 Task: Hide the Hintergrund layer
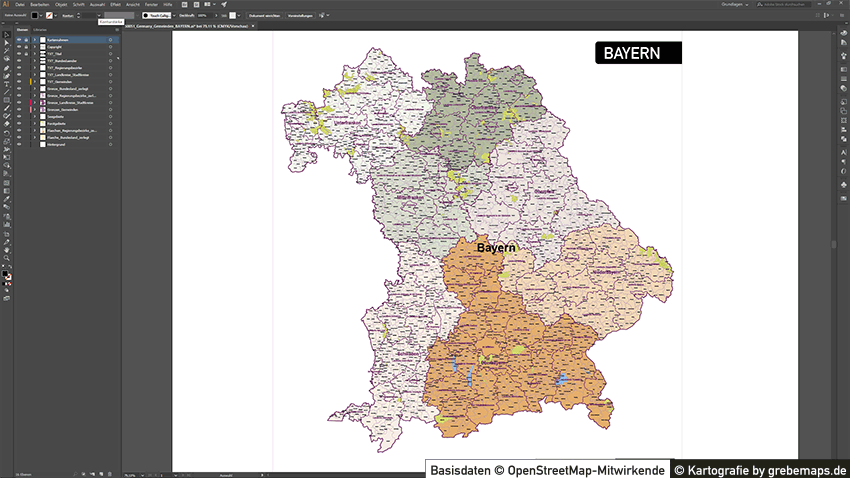coord(19,144)
